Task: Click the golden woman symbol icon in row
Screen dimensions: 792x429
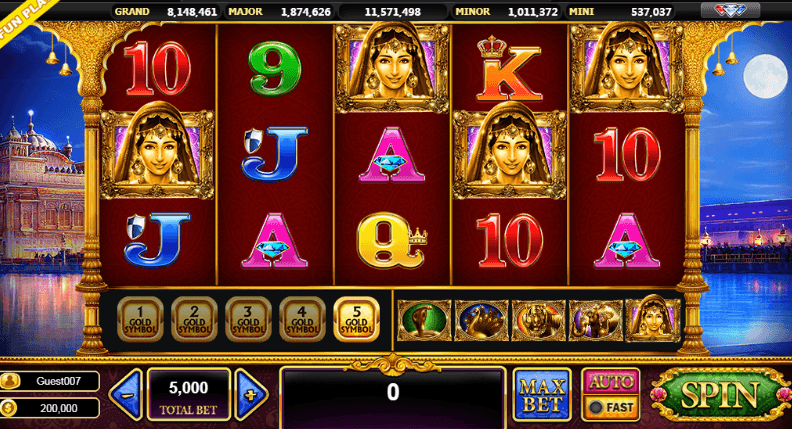Action: pyautogui.click(x=653, y=319)
